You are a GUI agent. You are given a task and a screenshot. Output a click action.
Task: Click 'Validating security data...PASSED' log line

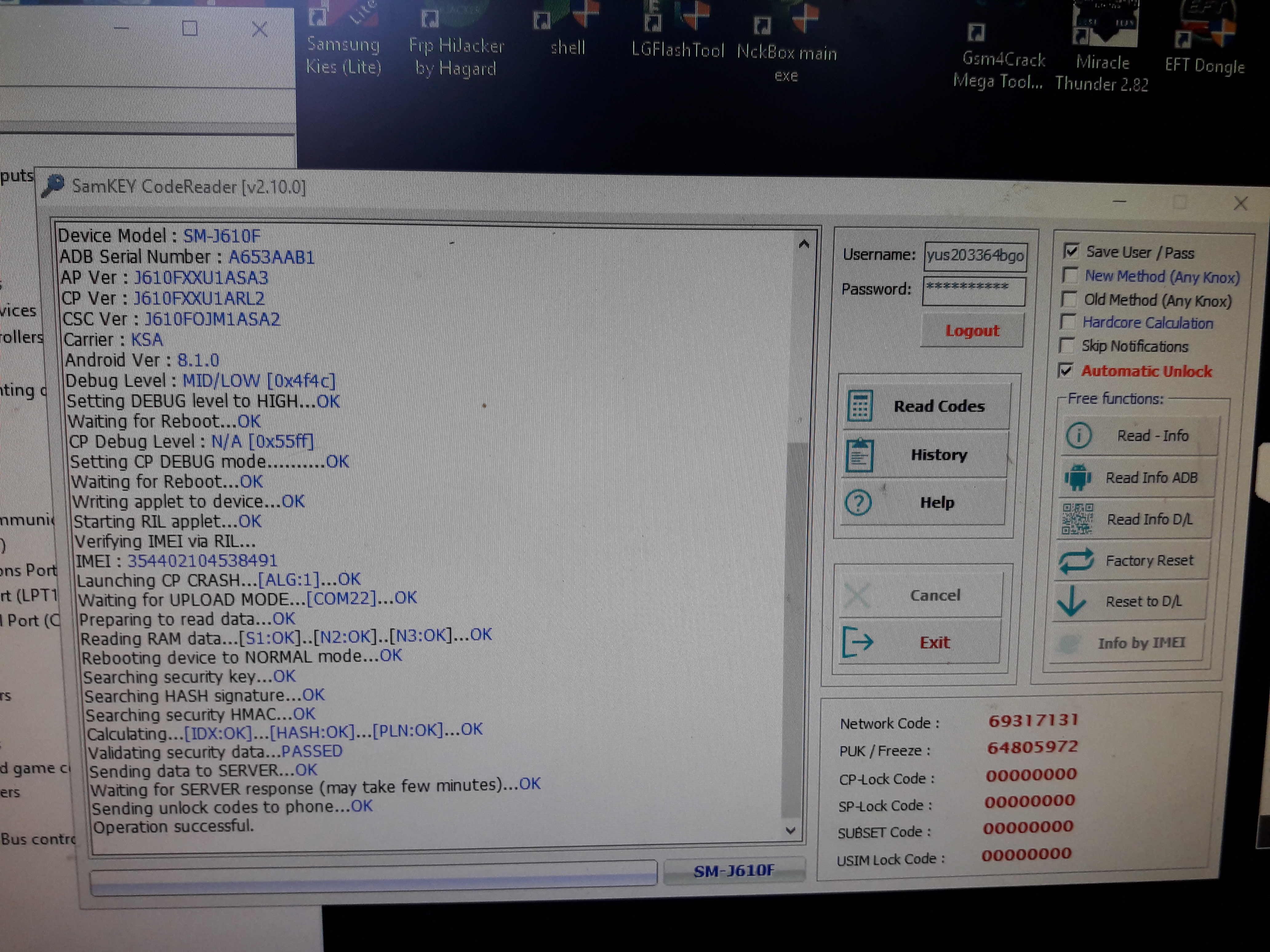tap(216, 751)
